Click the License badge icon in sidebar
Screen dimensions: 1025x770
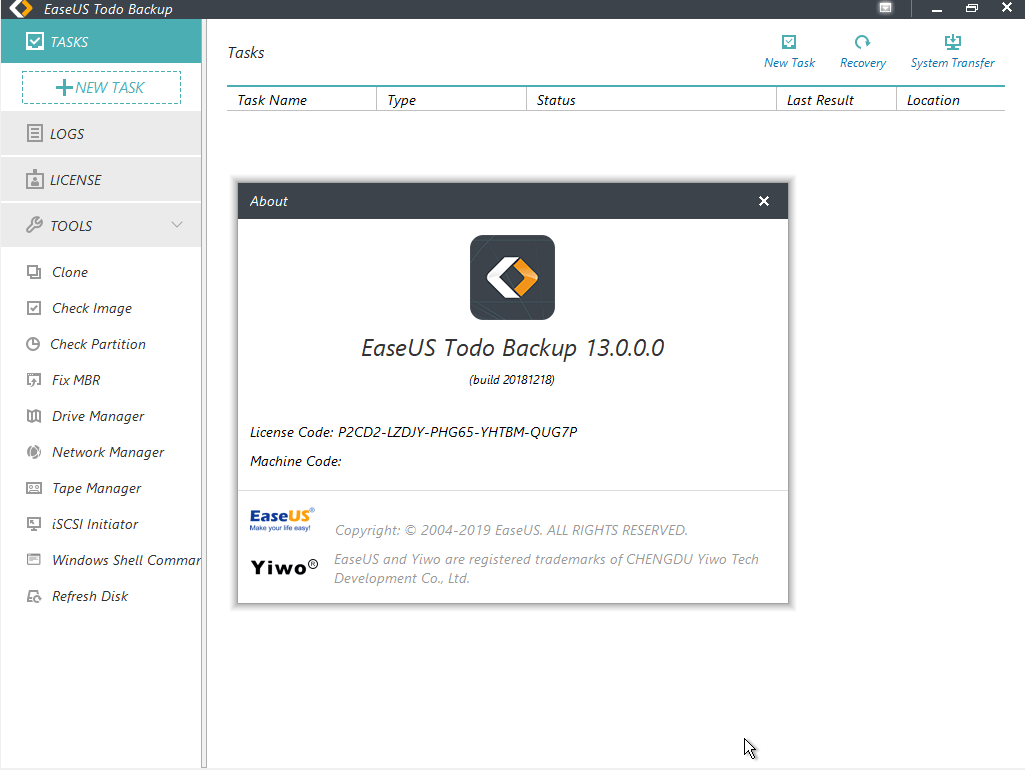click(35, 179)
